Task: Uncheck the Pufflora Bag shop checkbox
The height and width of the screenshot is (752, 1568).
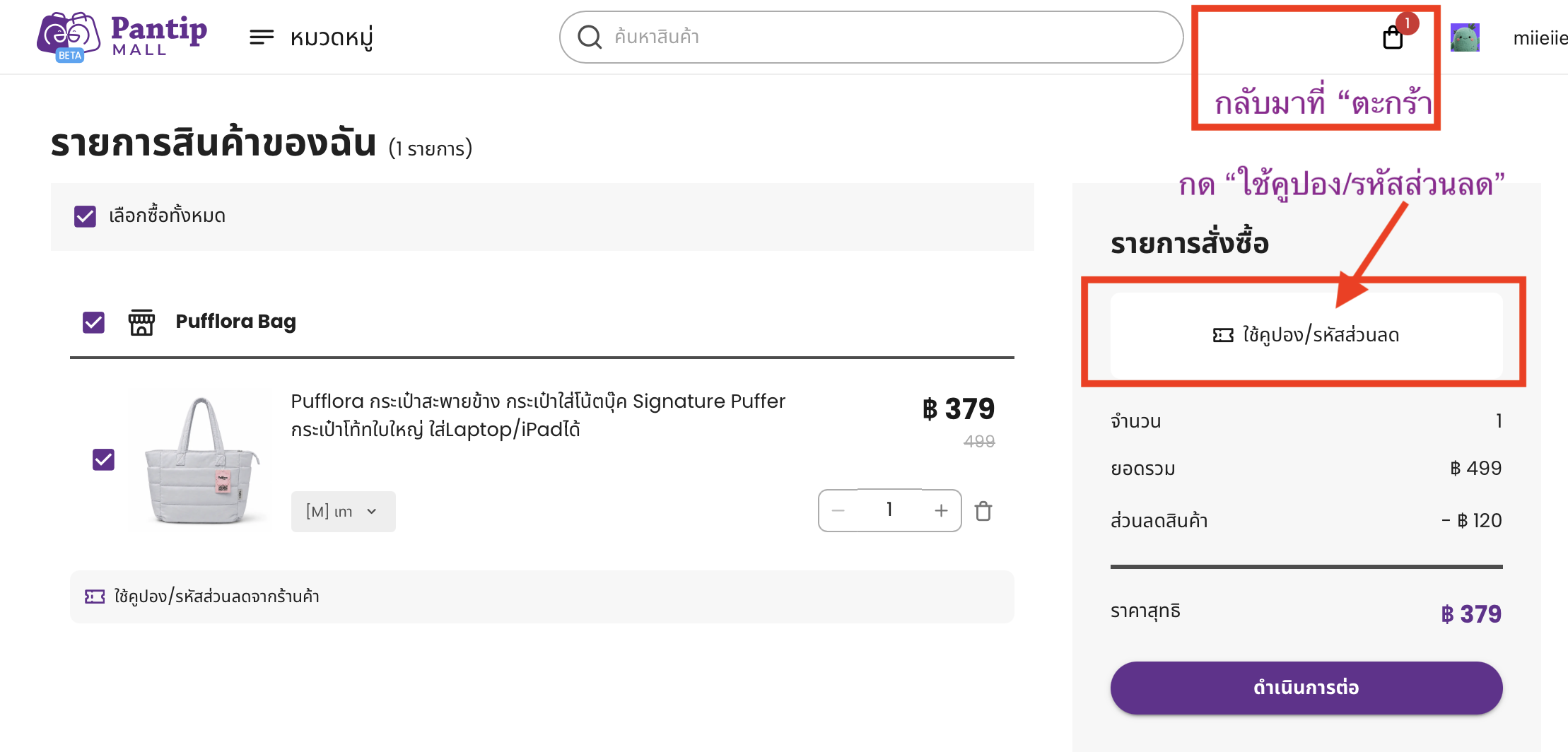Action: (x=93, y=322)
